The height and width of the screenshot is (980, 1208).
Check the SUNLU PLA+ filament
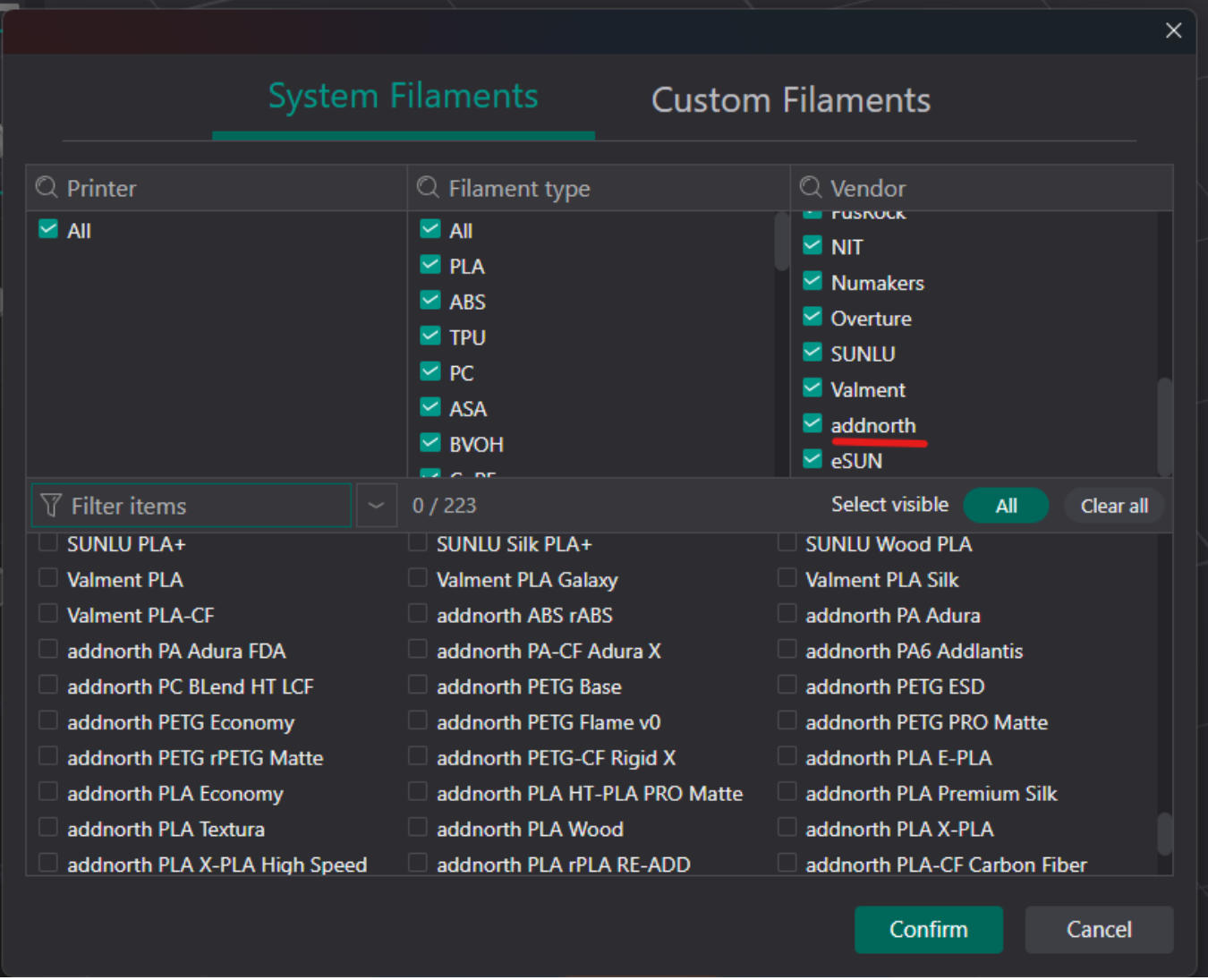tap(48, 543)
